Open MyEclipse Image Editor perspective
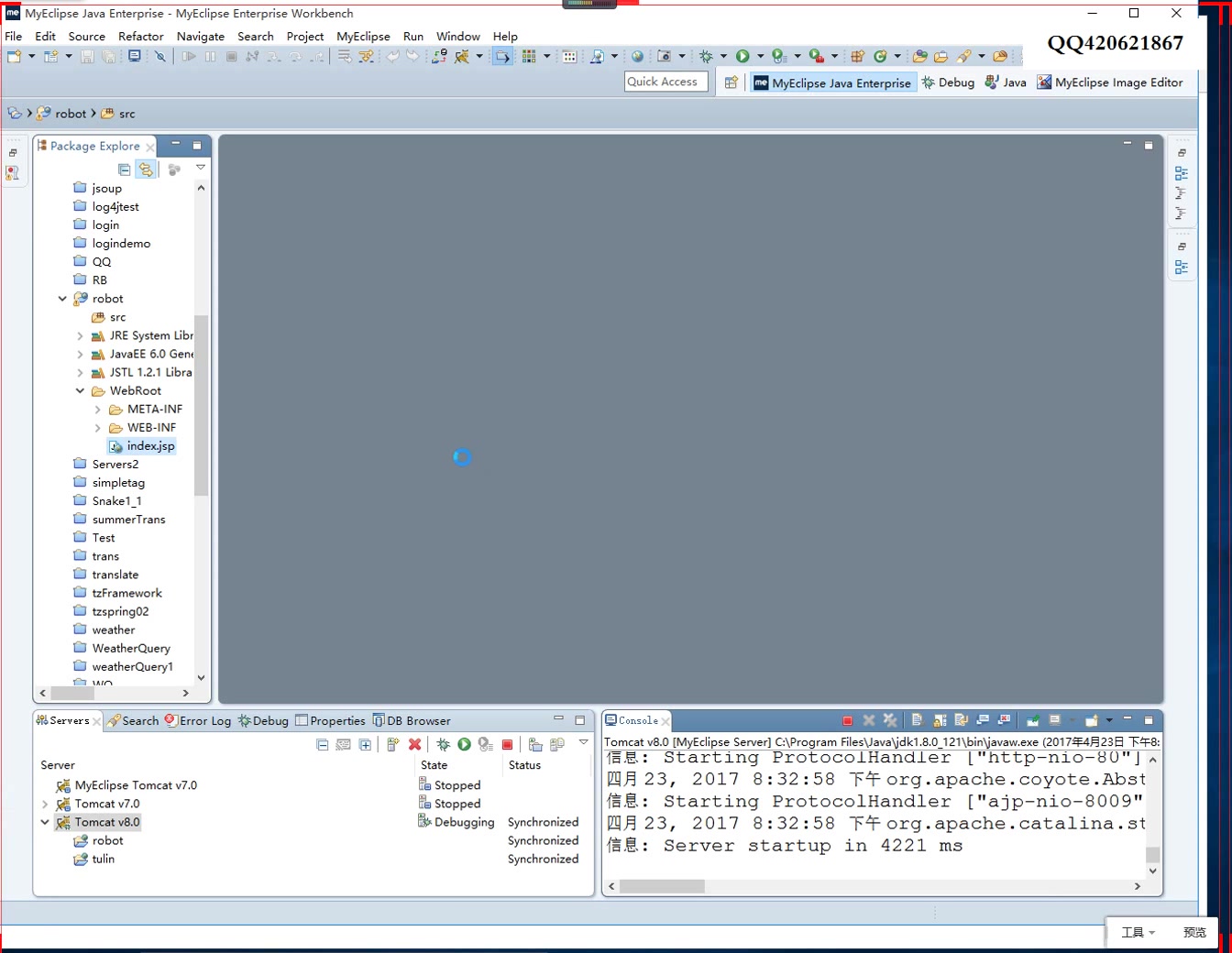1232x953 pixels. [x=1110, y=82]
